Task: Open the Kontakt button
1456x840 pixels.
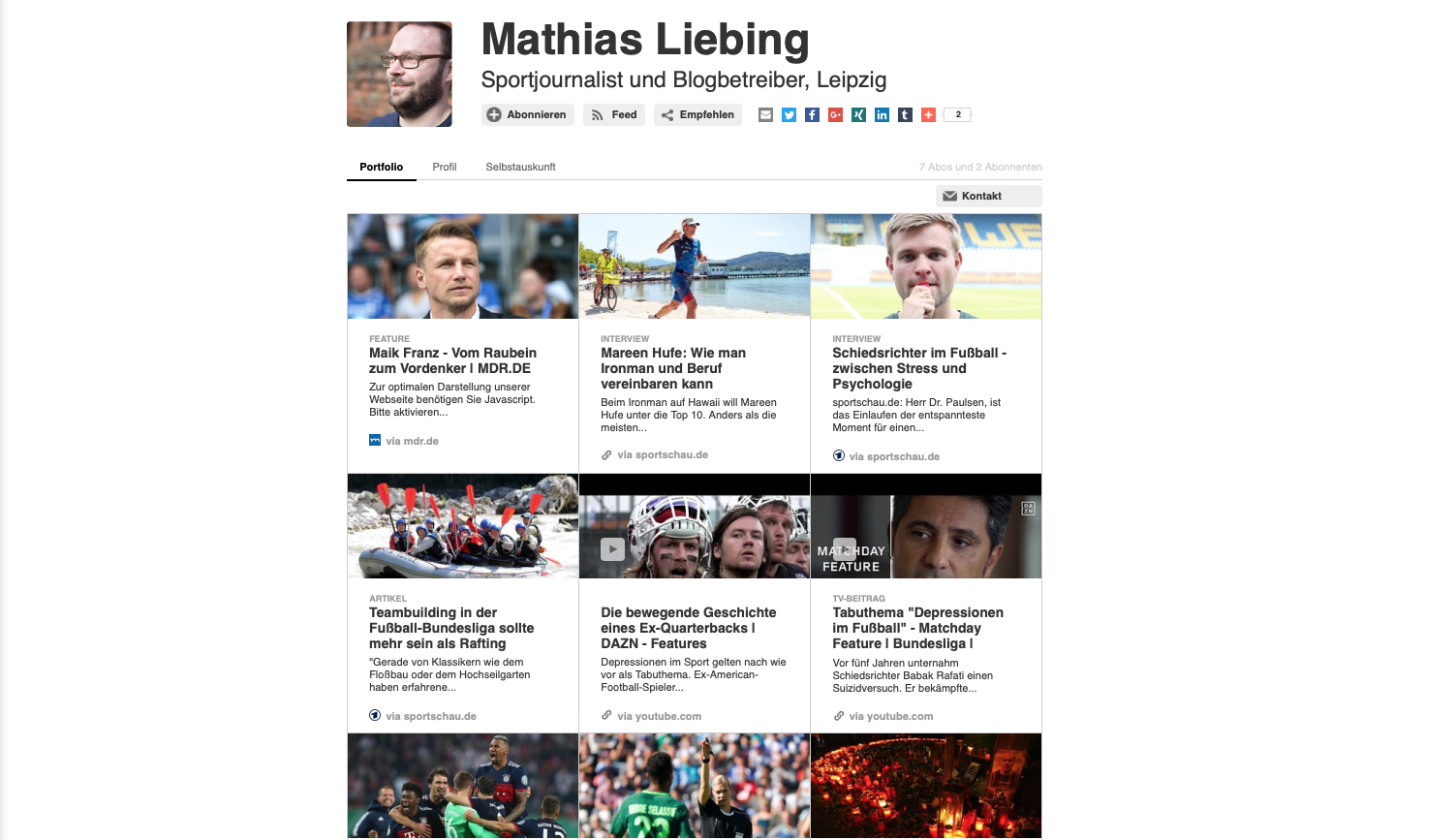Action: tap(989, 196)
